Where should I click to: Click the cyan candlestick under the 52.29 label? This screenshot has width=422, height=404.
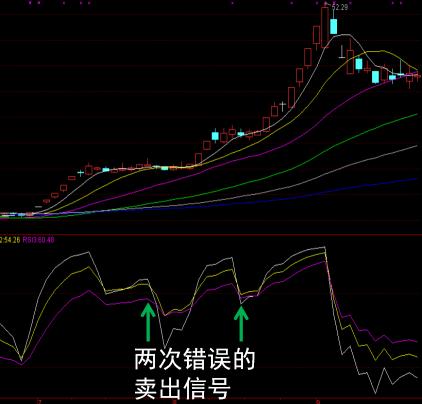click(333, 26)
